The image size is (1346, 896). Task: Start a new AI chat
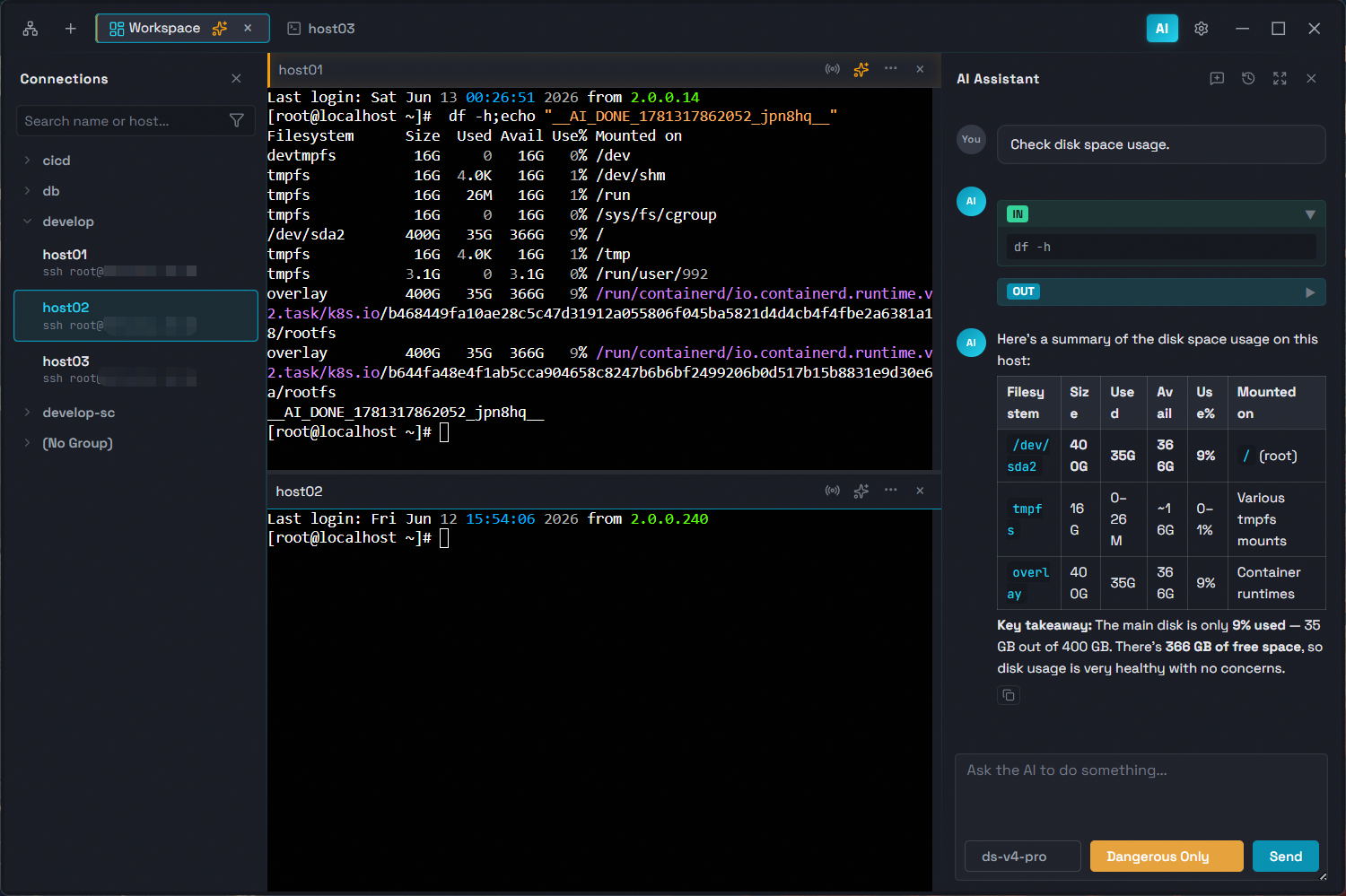(1217, 79)
